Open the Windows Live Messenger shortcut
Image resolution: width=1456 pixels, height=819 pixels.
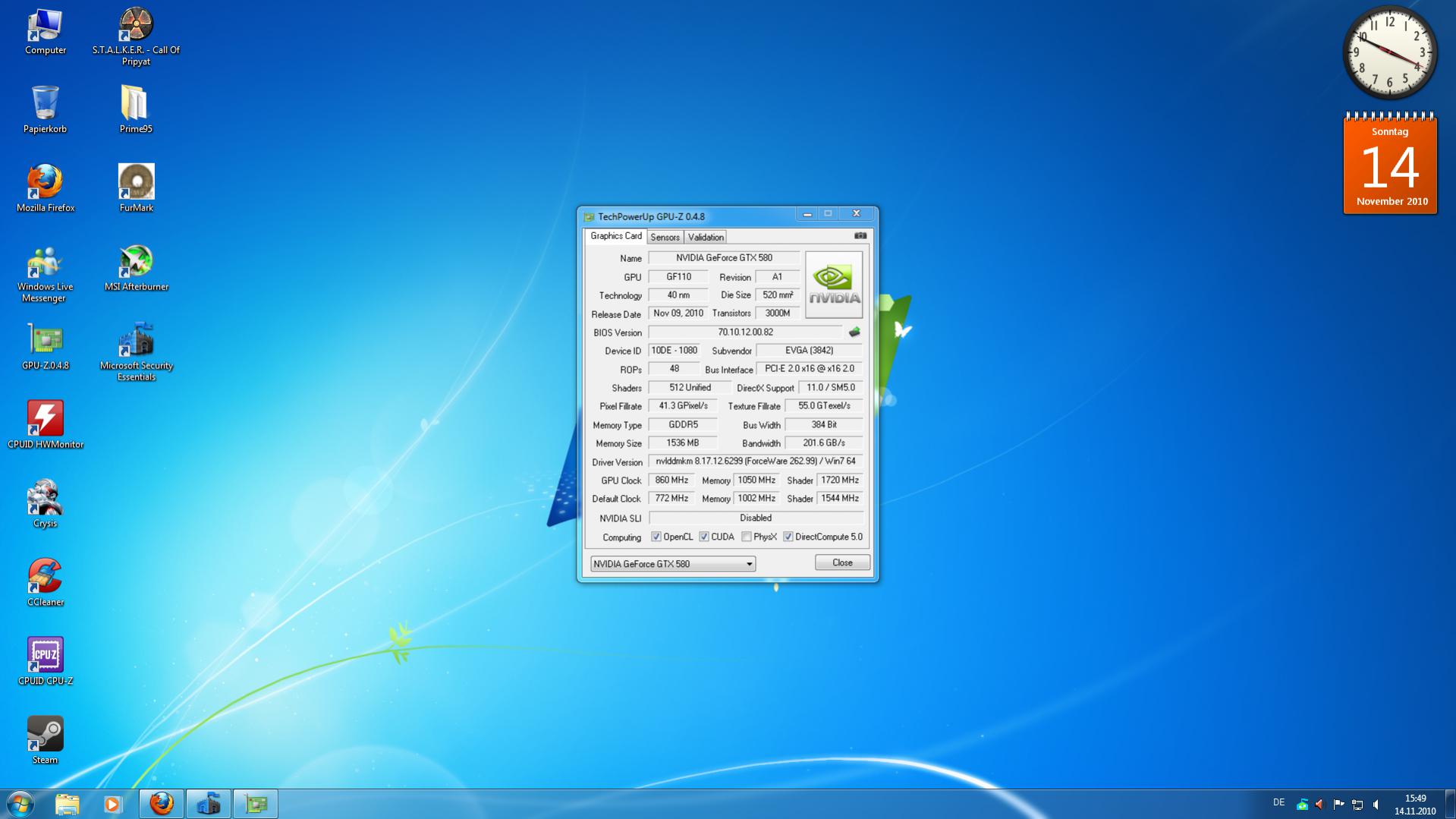45,273
